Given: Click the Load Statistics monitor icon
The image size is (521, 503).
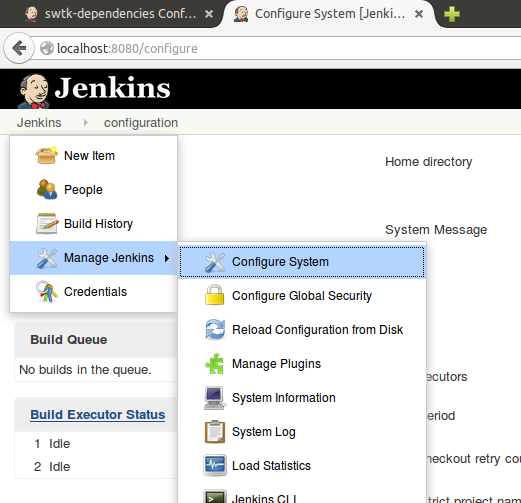Looking at the screenshot, I should tap(215, 465).
